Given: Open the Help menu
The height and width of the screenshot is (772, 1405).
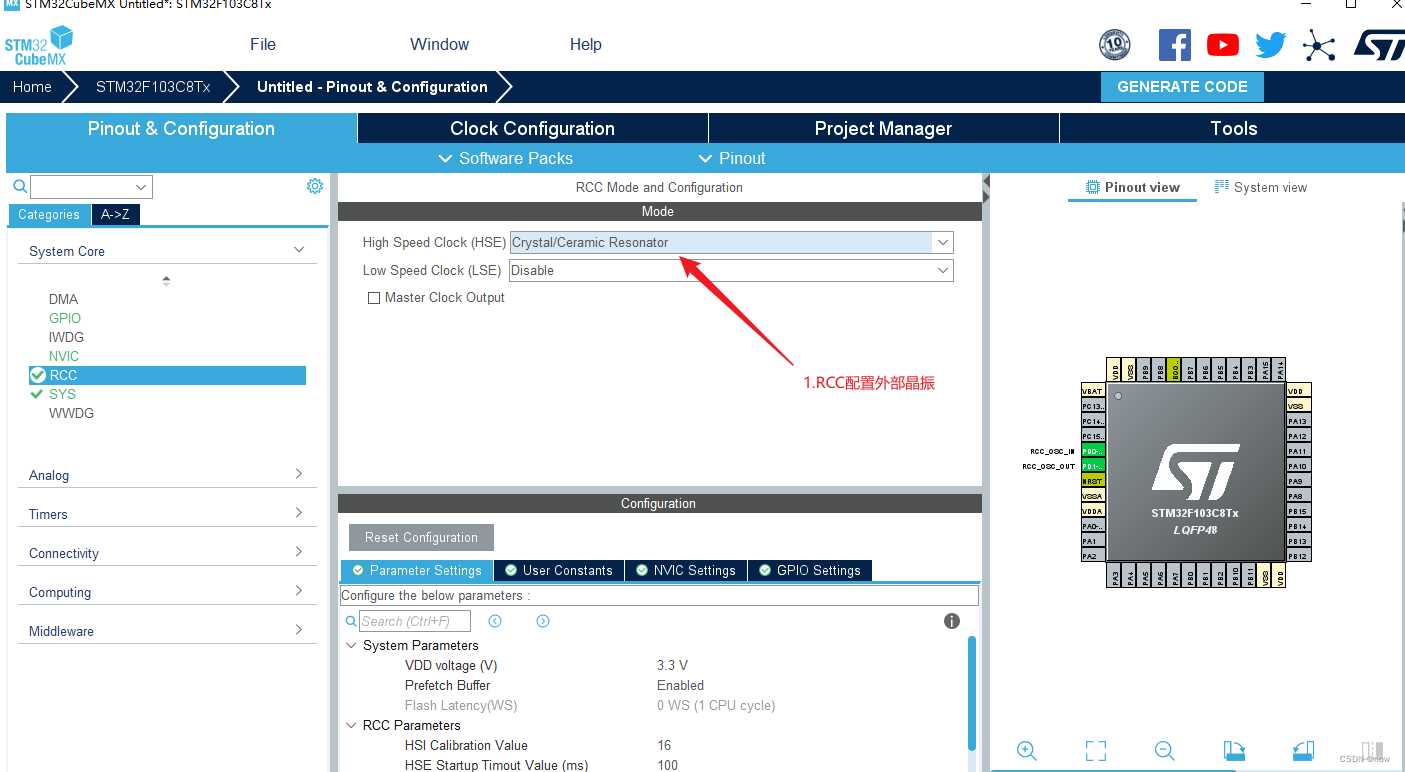Looking at the screenshot, I should [x=586, y=44].
